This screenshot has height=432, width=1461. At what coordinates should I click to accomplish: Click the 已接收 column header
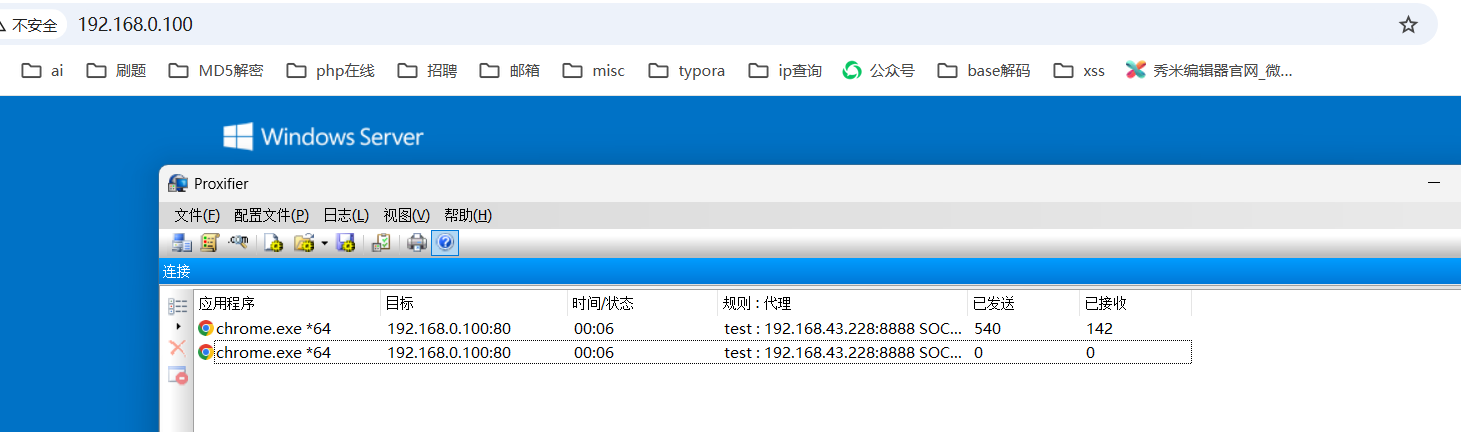tap(1136, 303)
